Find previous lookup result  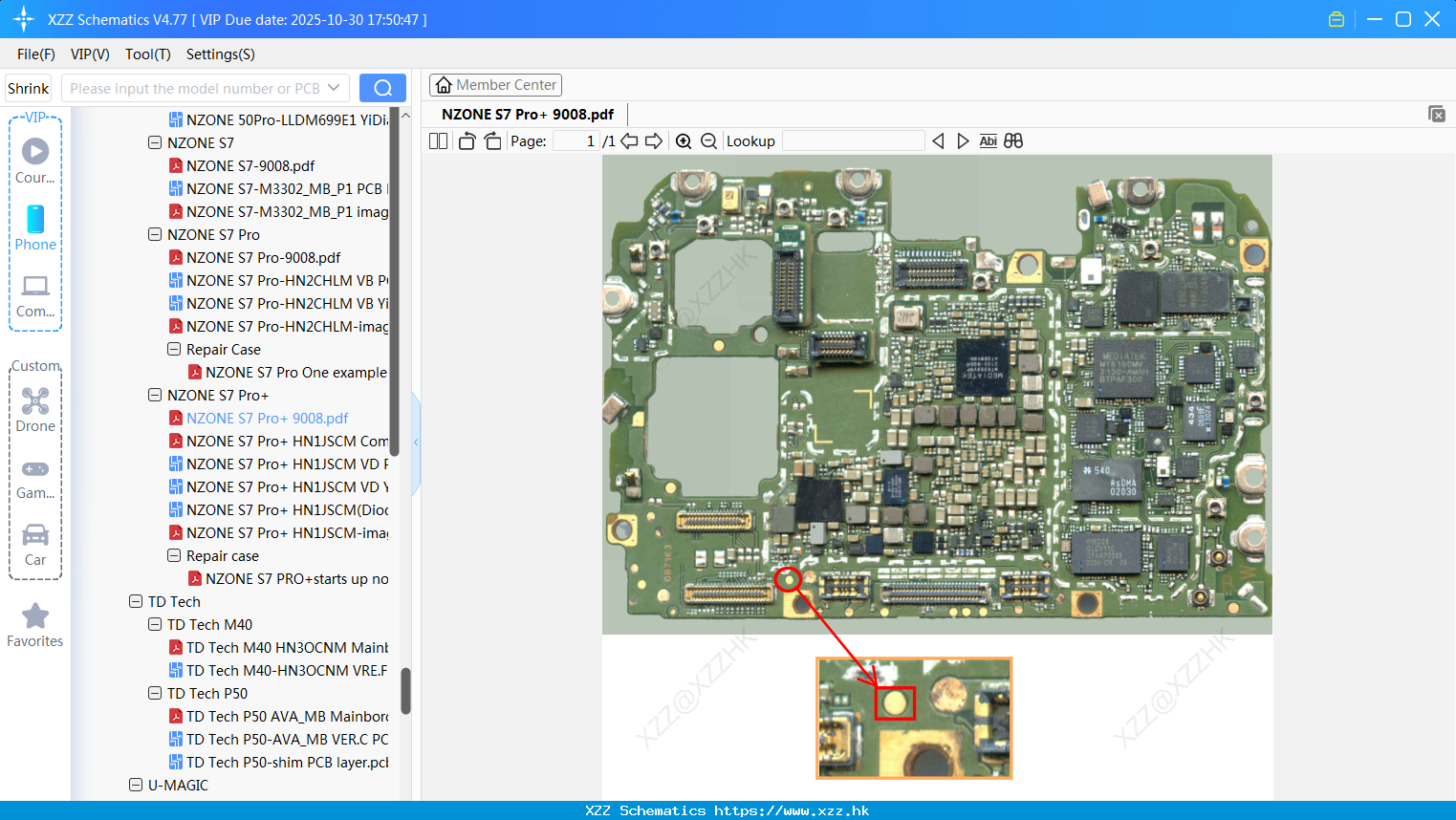point(938,141)
